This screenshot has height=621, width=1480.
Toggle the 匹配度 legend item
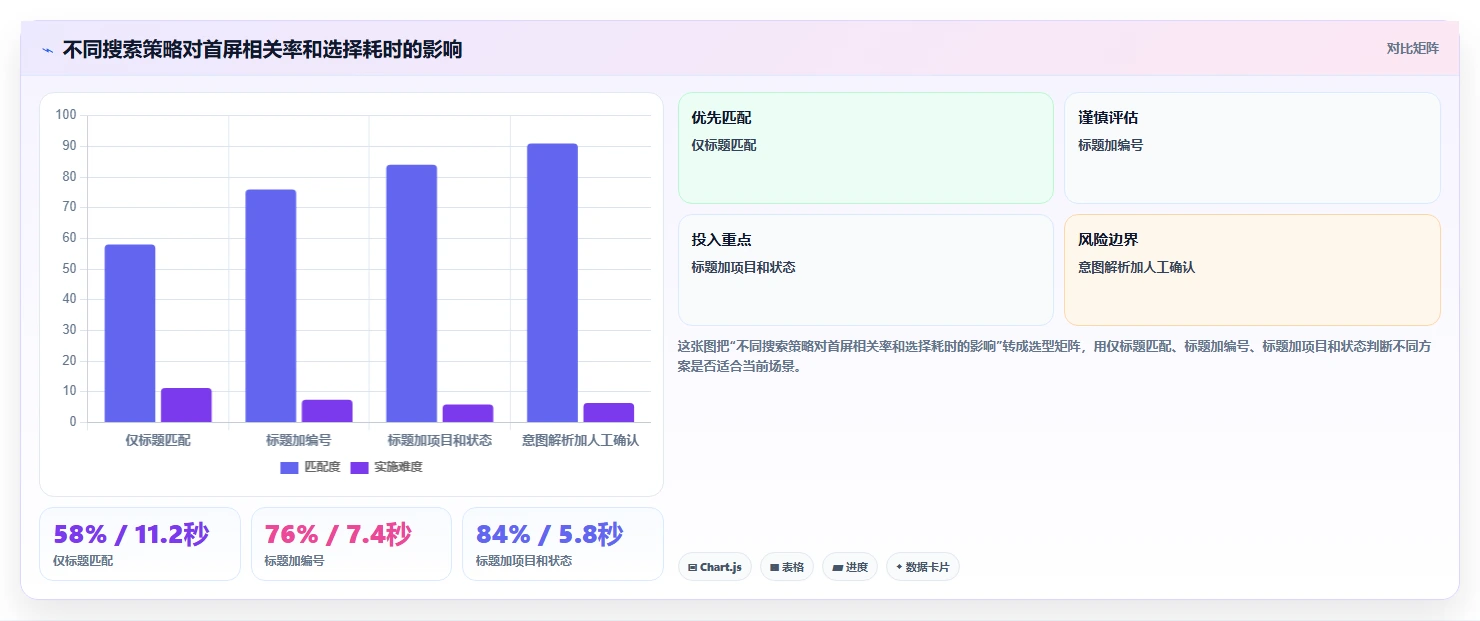point(310,467)
